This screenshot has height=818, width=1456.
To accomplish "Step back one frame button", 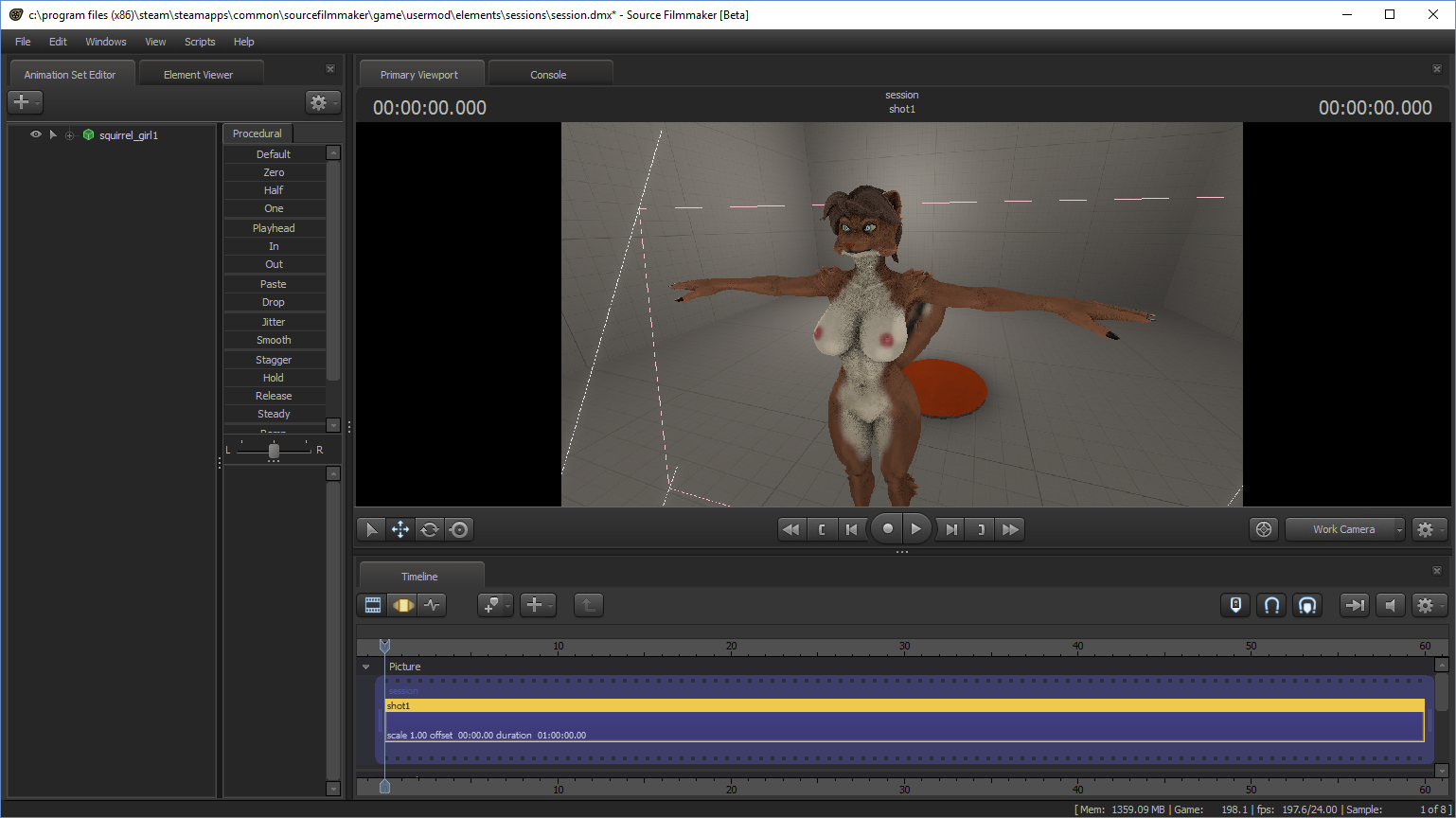I will [x=852, y=529].
